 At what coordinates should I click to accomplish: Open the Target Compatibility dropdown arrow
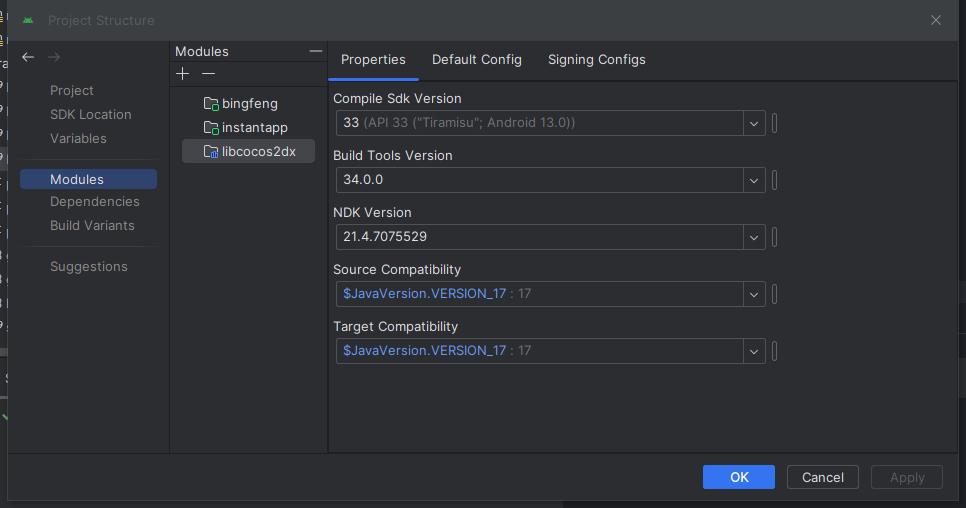(754, 351)
